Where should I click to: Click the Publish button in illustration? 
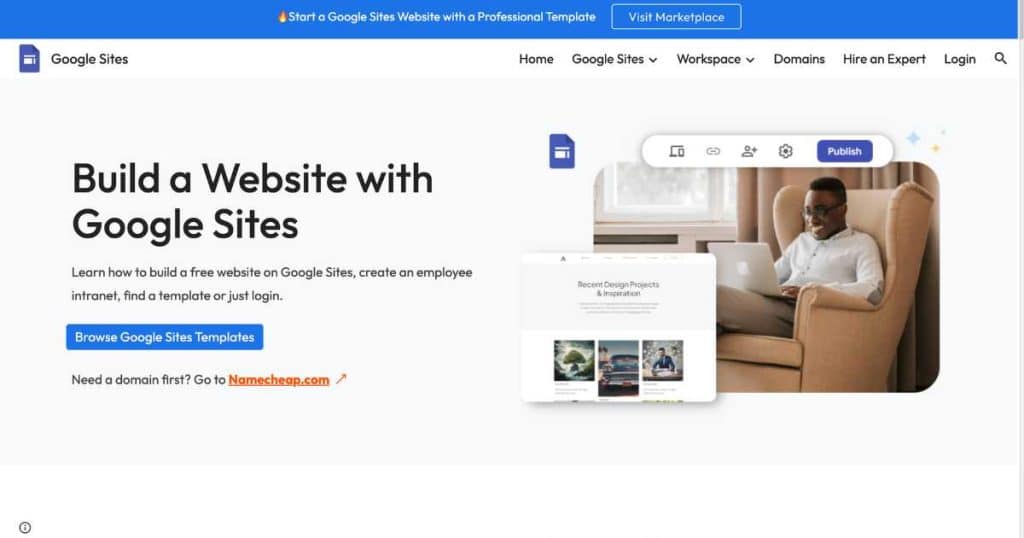[844, 151]
